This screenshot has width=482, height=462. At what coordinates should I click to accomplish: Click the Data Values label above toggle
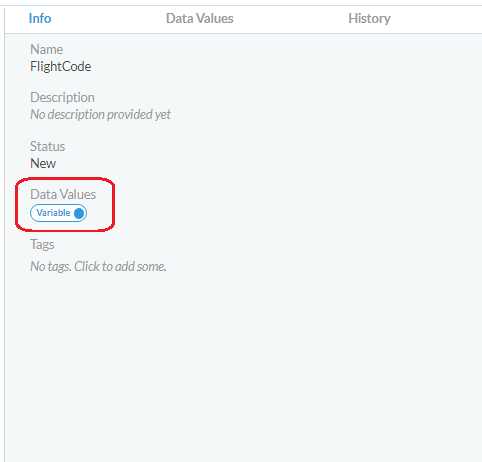point(63,194)
